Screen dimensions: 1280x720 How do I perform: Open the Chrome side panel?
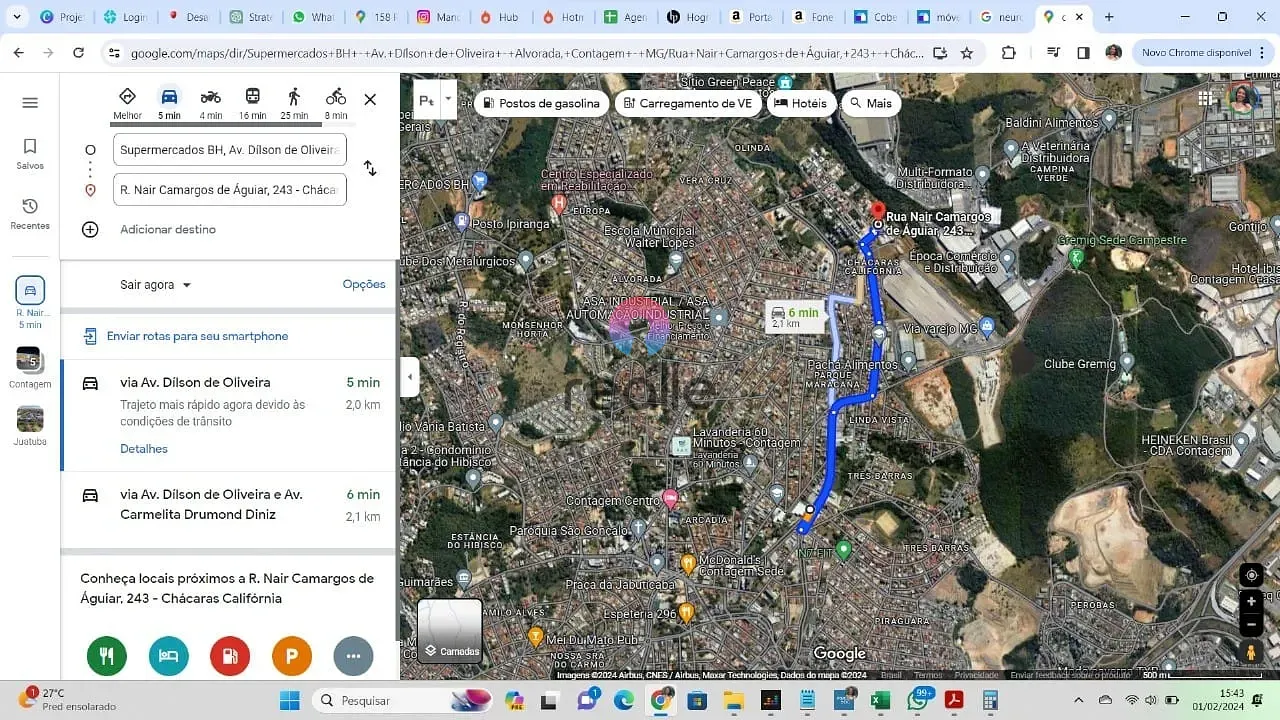(x=1083, y=53)
